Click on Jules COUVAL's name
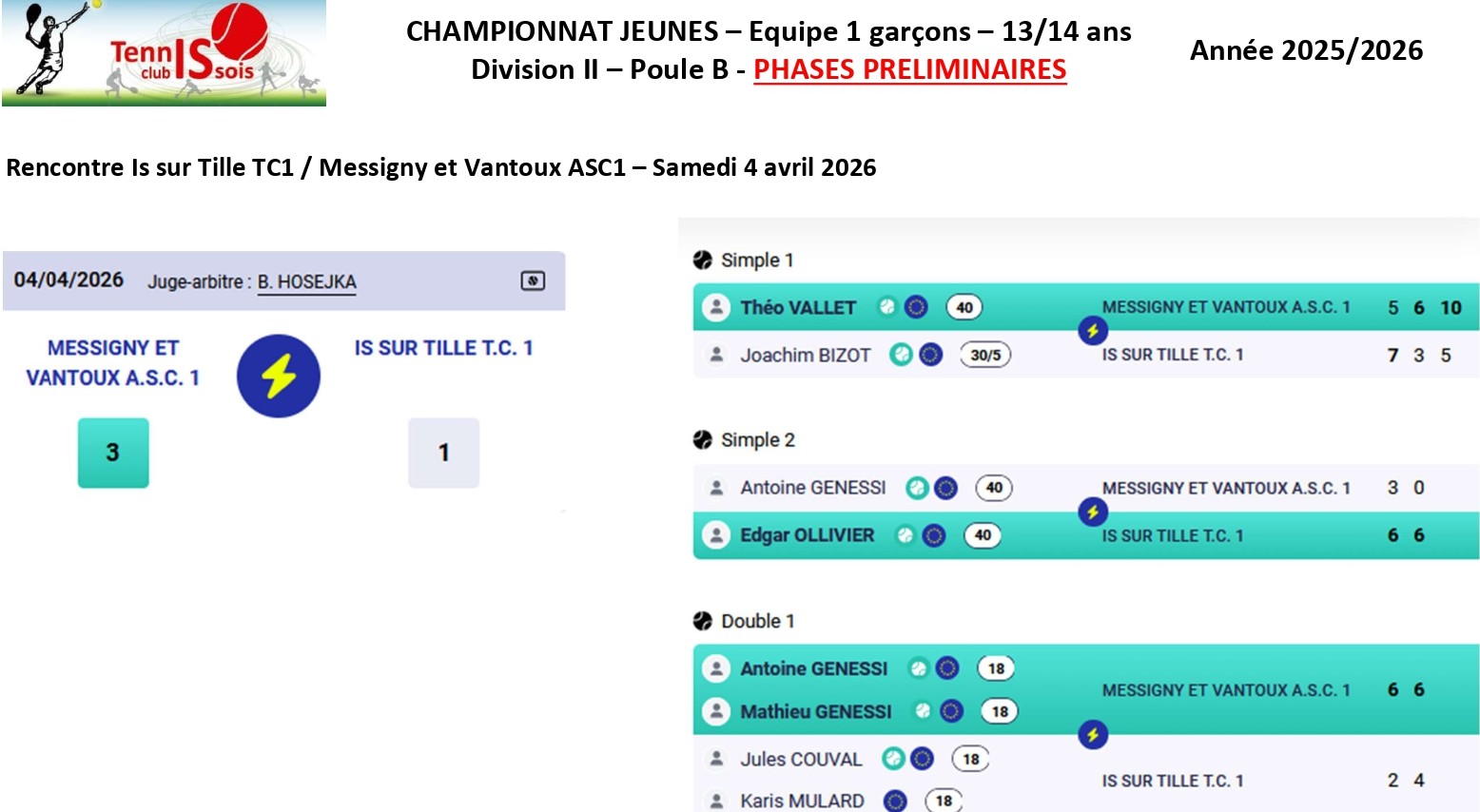This screenshot has height=812, width=1480. click(801, 759)
